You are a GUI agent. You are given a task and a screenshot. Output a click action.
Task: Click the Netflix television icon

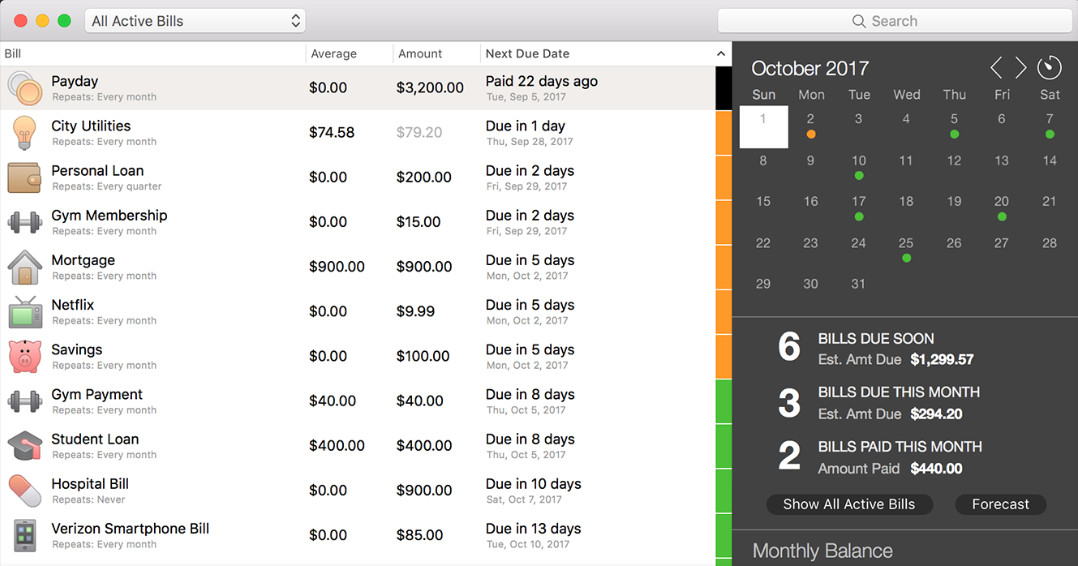(25, 312)
